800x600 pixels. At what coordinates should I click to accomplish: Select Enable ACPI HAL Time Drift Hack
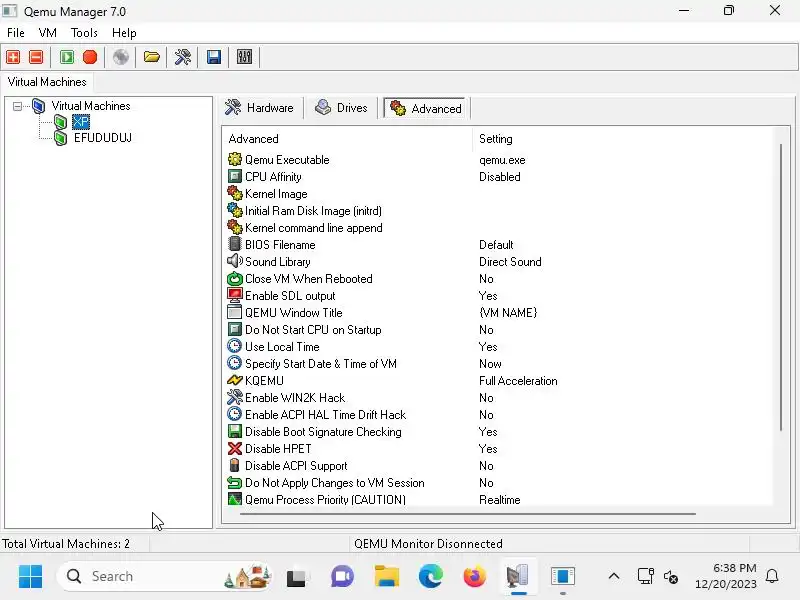325,415
